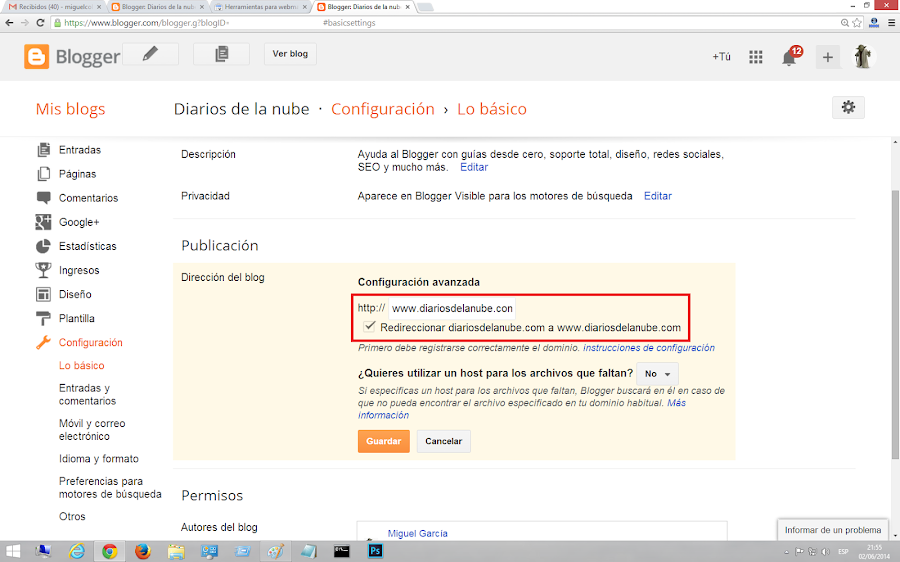Viewport: 900px width, 562px height.
Task: Open notifications bell with 12 badge
Action: point(791,56)
